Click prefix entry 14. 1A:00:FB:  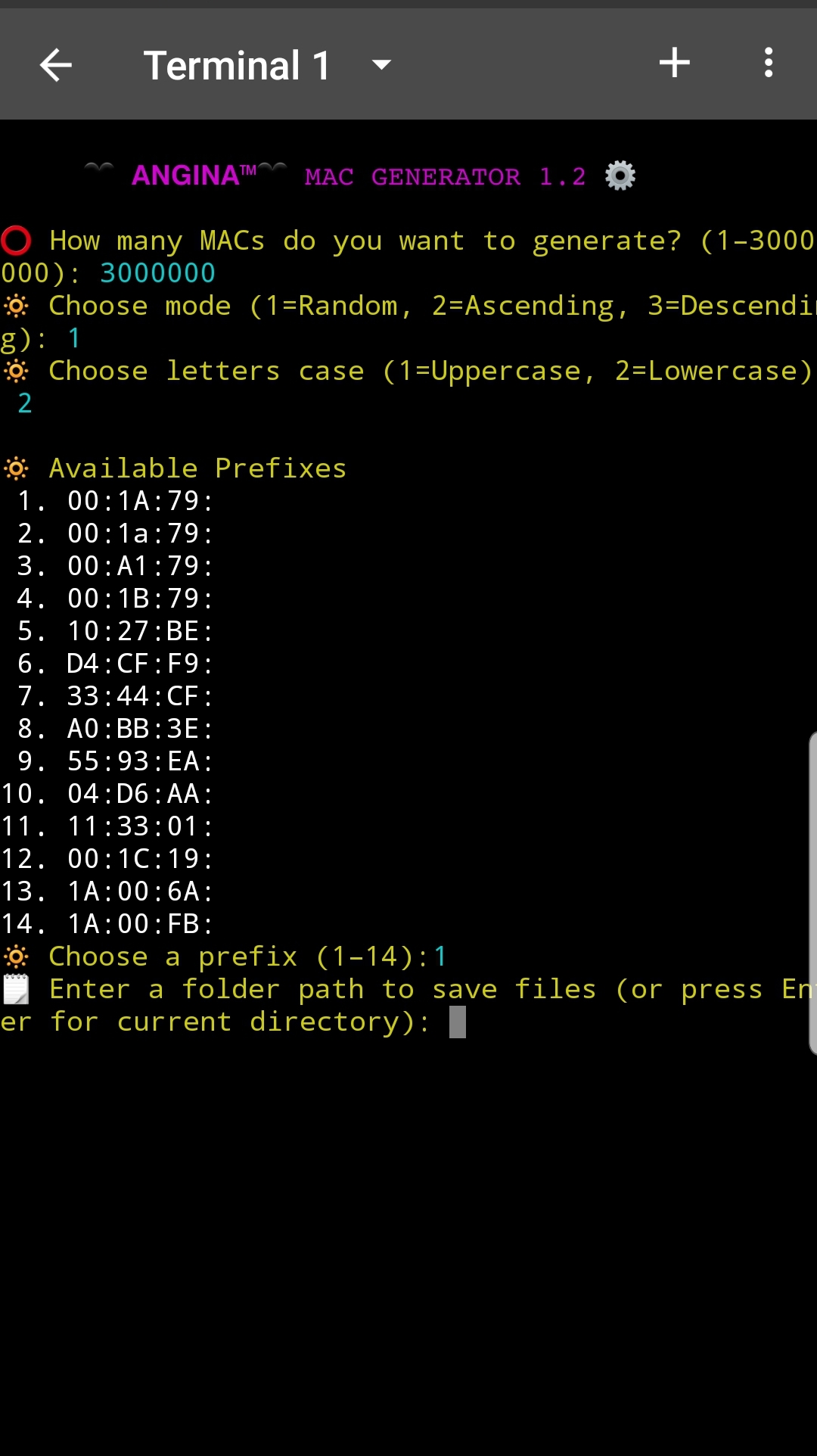point(107,924)
